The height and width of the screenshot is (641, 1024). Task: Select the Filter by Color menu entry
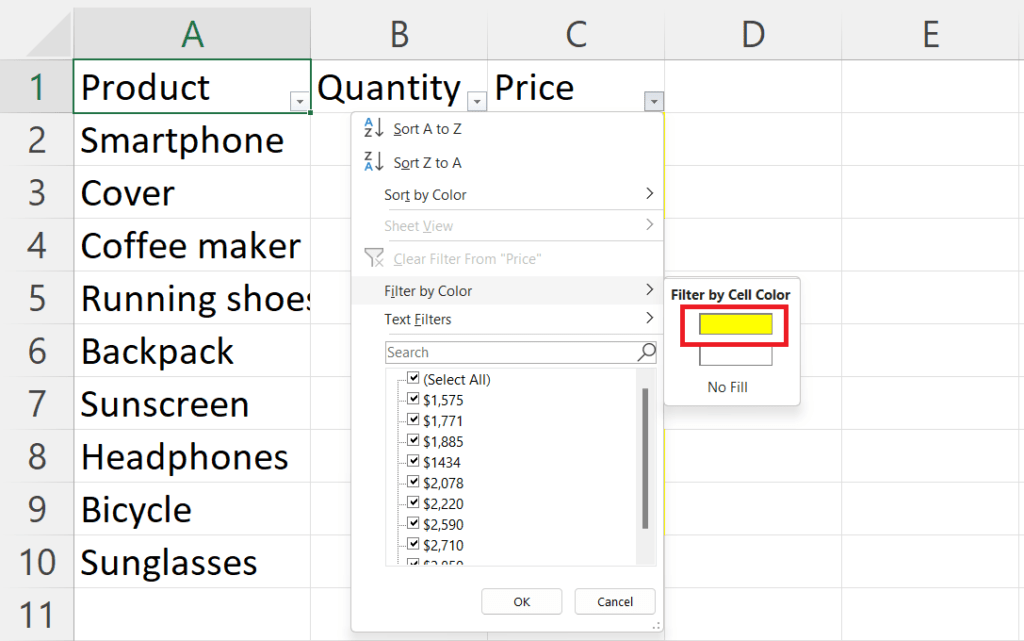[425, 290]
